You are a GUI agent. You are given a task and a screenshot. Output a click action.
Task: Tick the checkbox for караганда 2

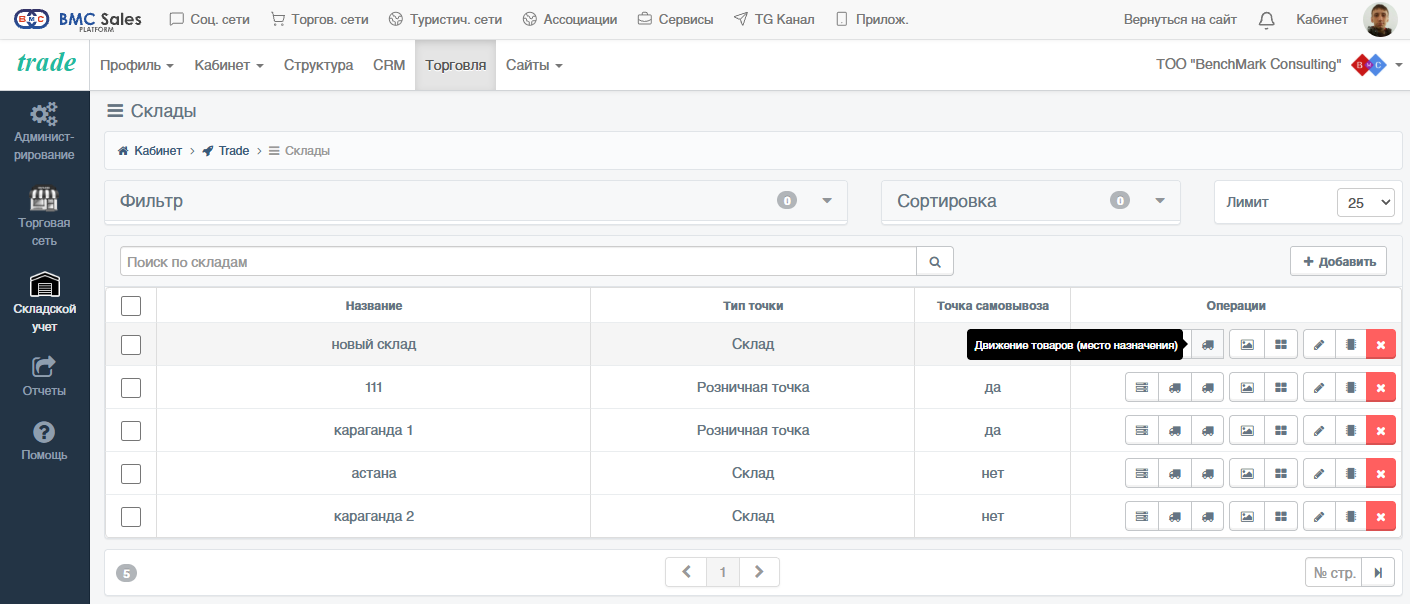coord(131,517)
